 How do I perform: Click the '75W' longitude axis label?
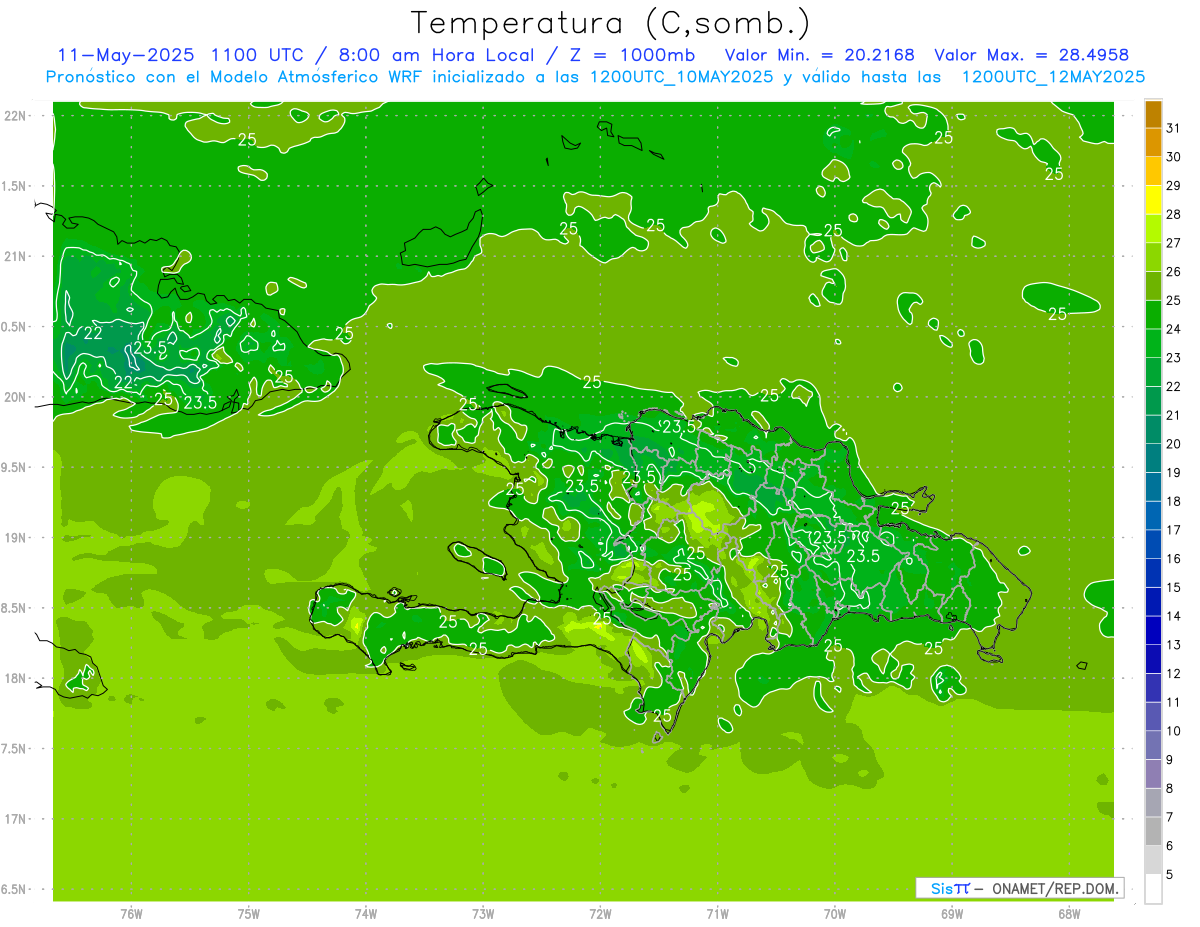tap(249, 913)
